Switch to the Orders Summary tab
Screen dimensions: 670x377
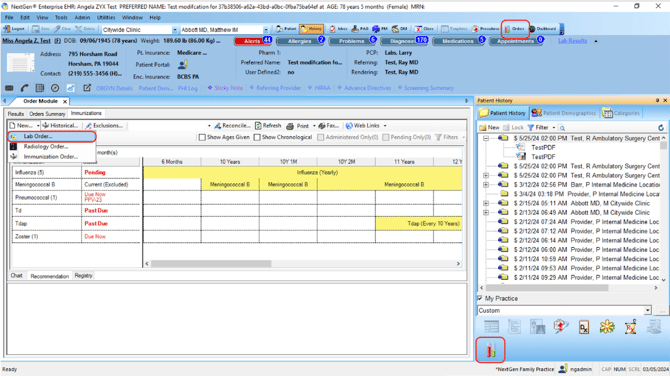[47, 114]
